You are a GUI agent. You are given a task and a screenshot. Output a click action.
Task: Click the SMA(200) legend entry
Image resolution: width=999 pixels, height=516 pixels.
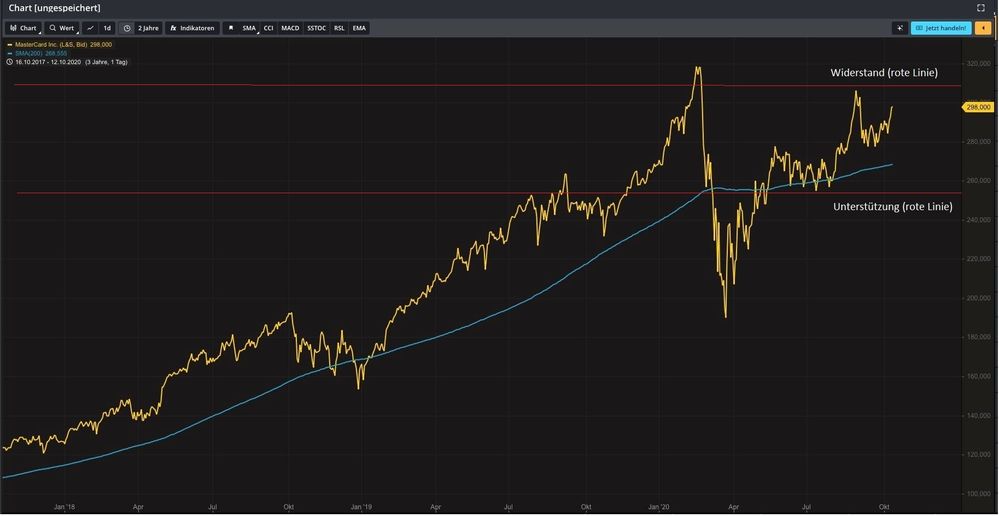coord(37,54)
